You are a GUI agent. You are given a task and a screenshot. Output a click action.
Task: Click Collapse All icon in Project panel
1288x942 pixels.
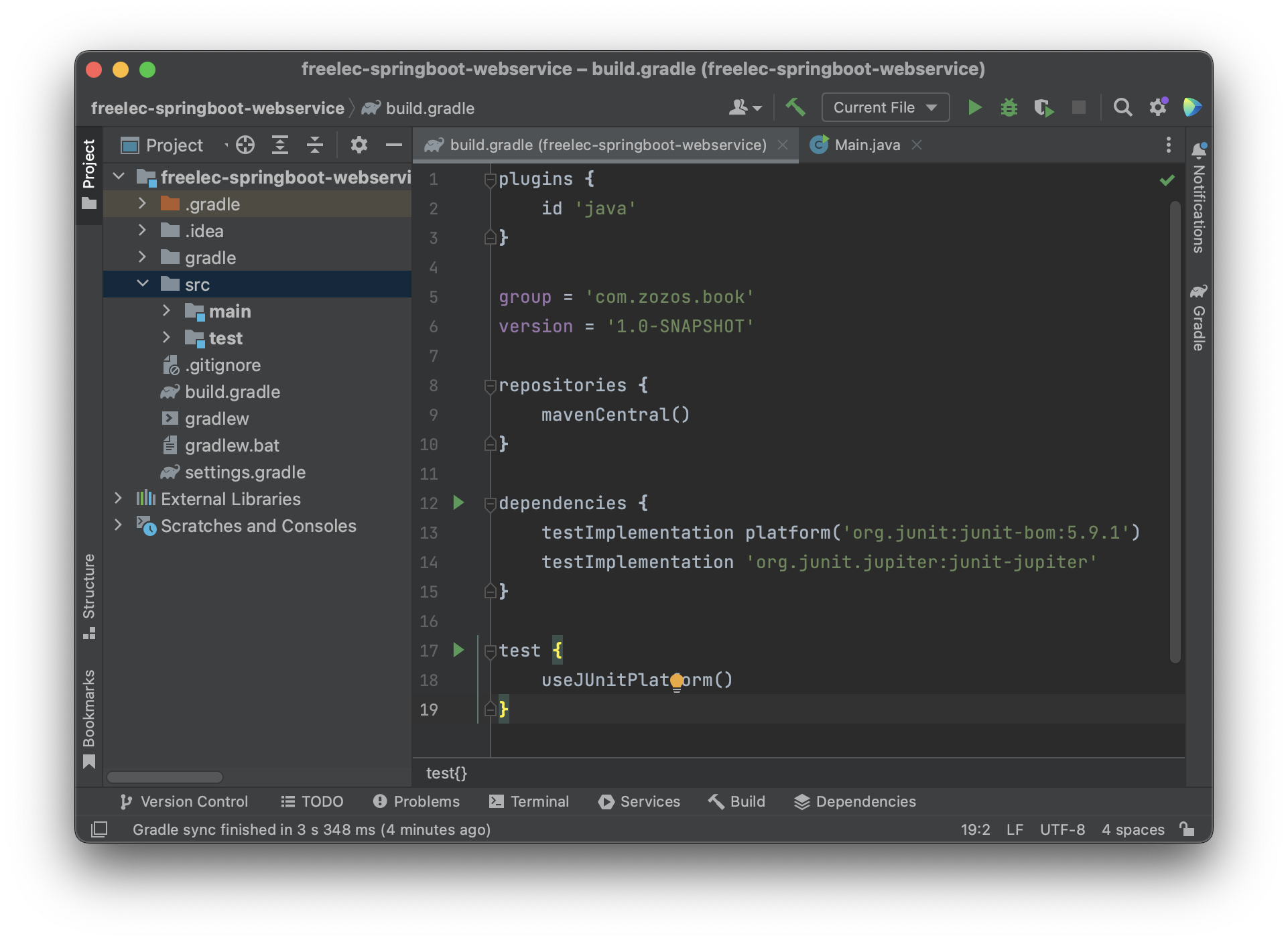[x=315, y=145]
